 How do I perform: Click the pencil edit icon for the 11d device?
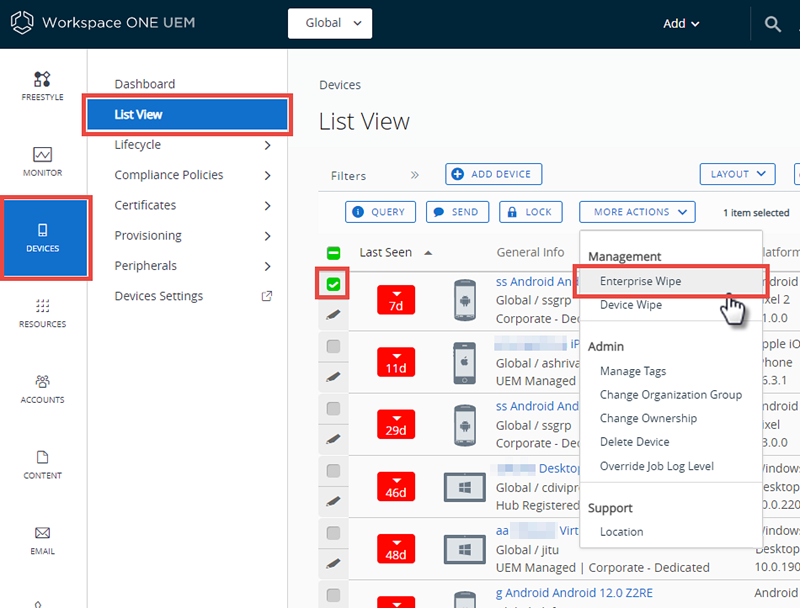tap(333, 377)
